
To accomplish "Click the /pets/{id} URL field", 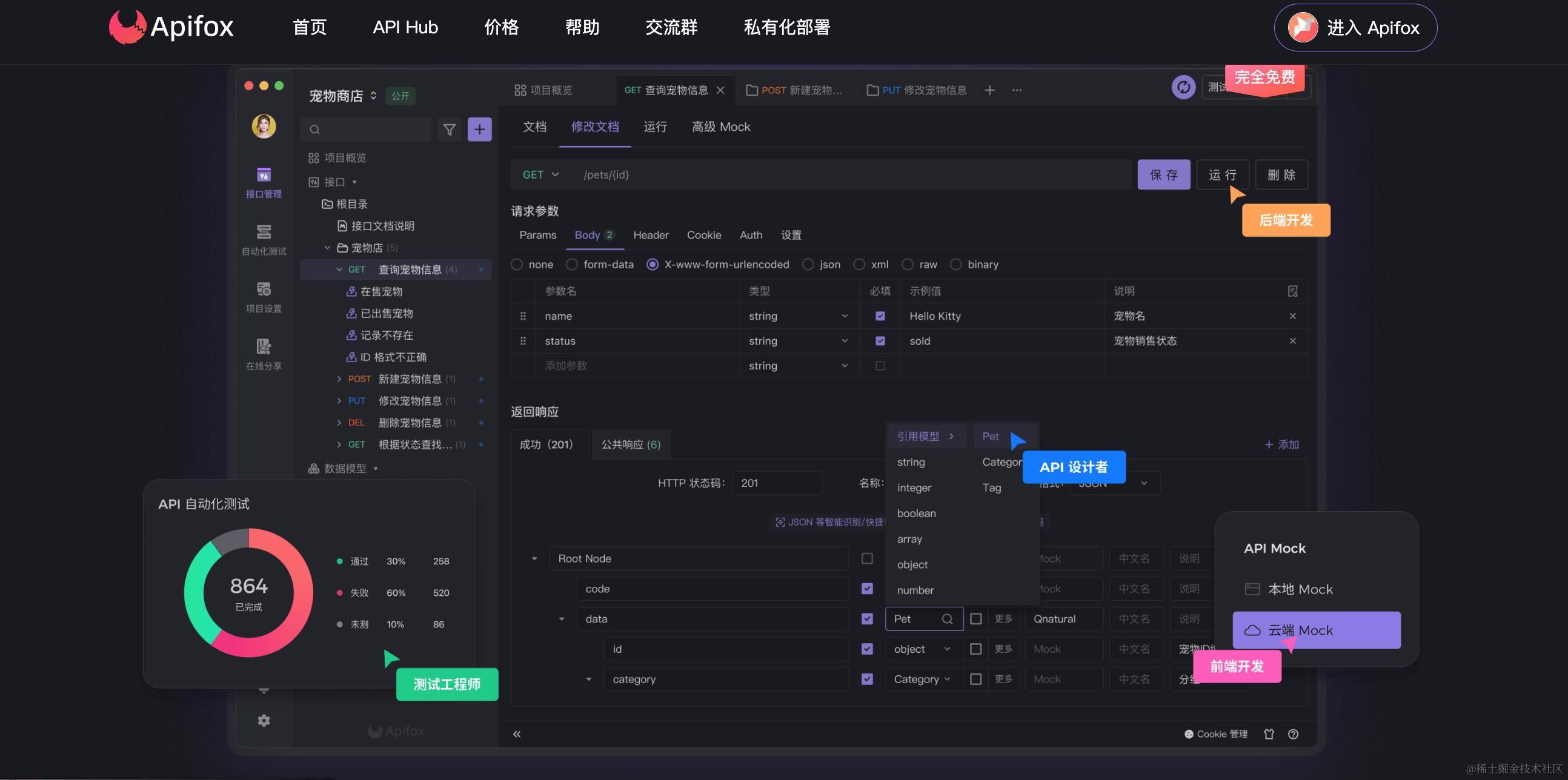I will coord(851,174).
